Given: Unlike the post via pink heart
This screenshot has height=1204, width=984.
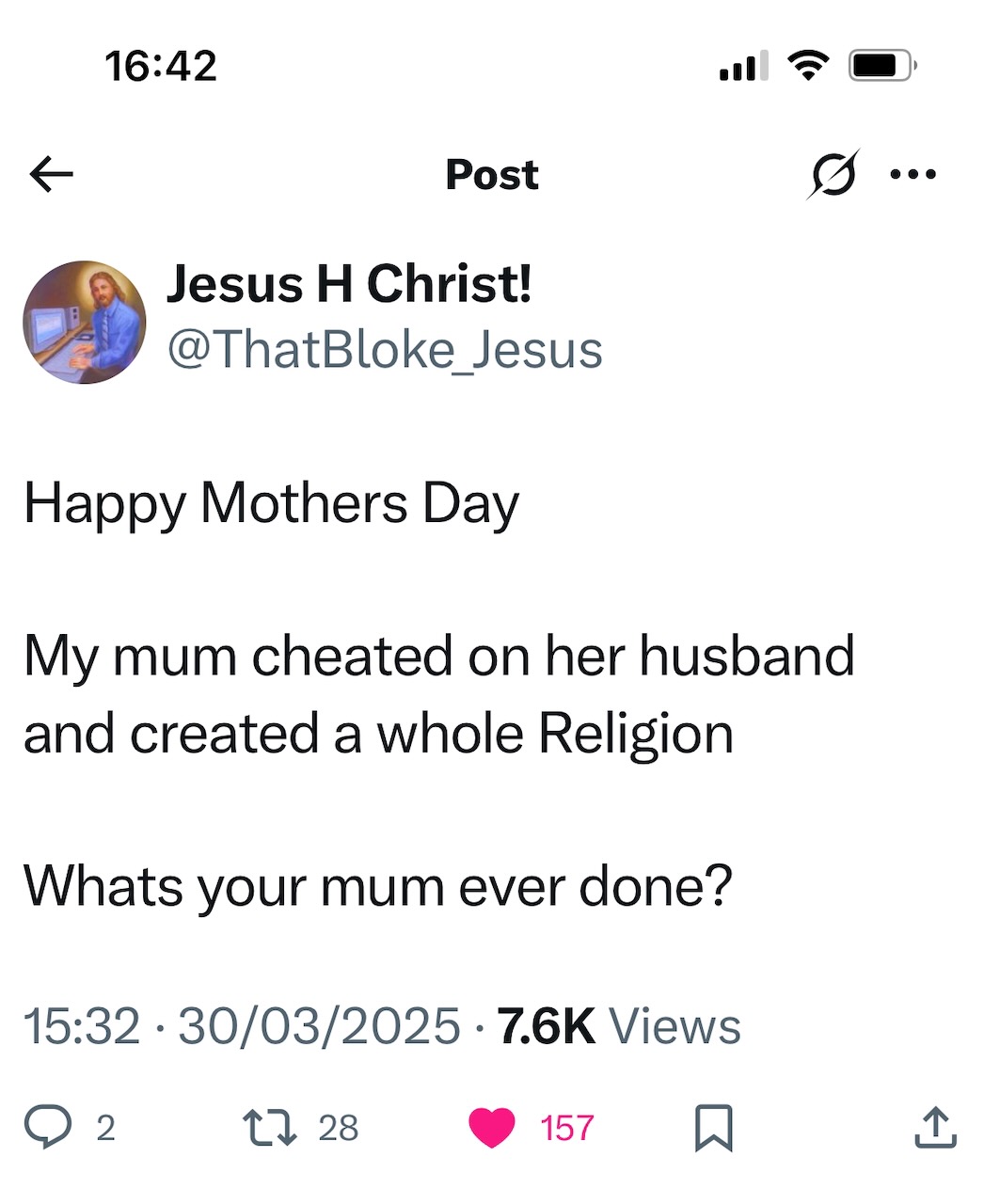Looking at the screenshot, I should tap(492, 1128).
